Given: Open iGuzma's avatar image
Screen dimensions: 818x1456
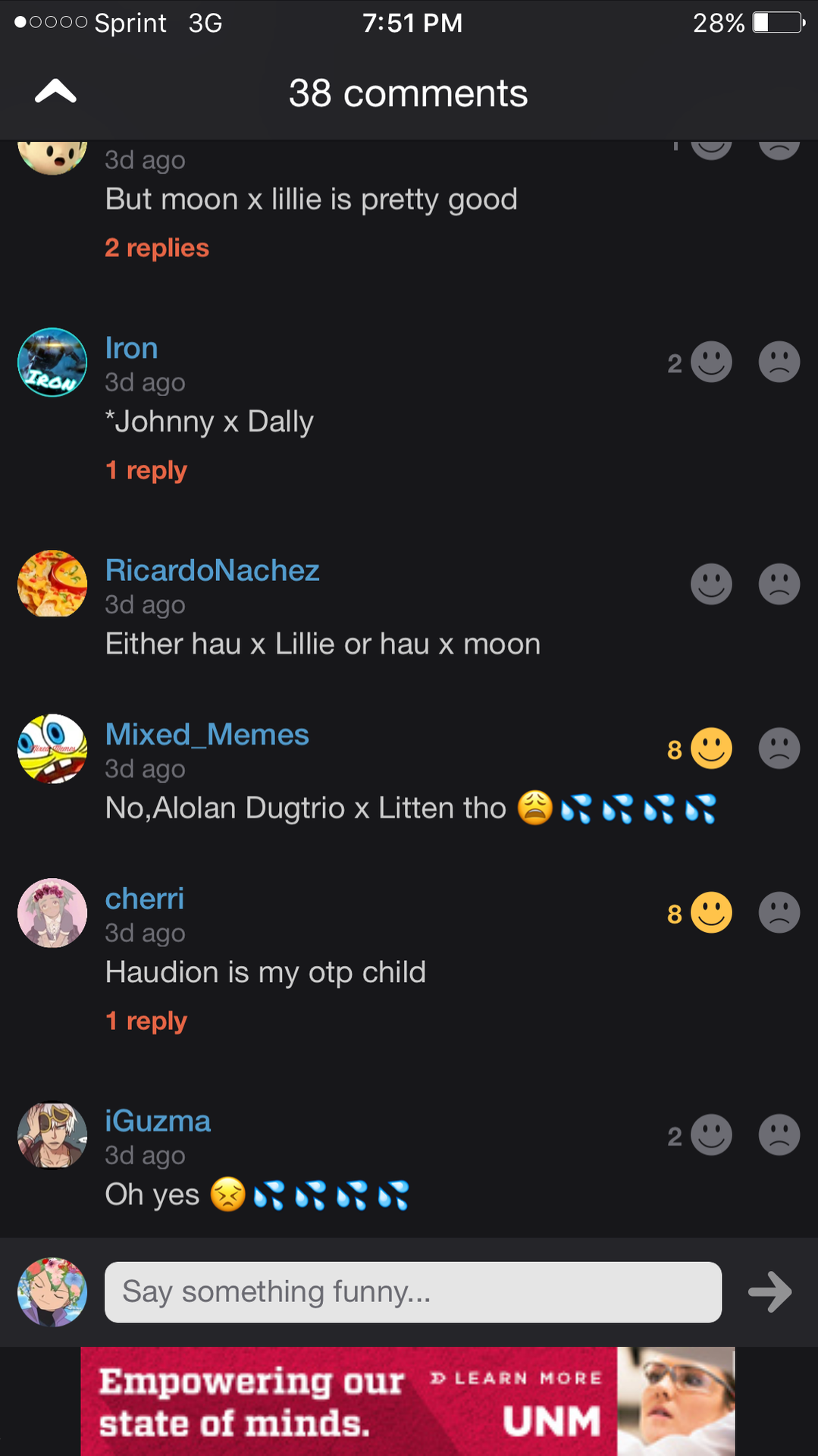Looking at the screenshot, I should [52, 1135].
